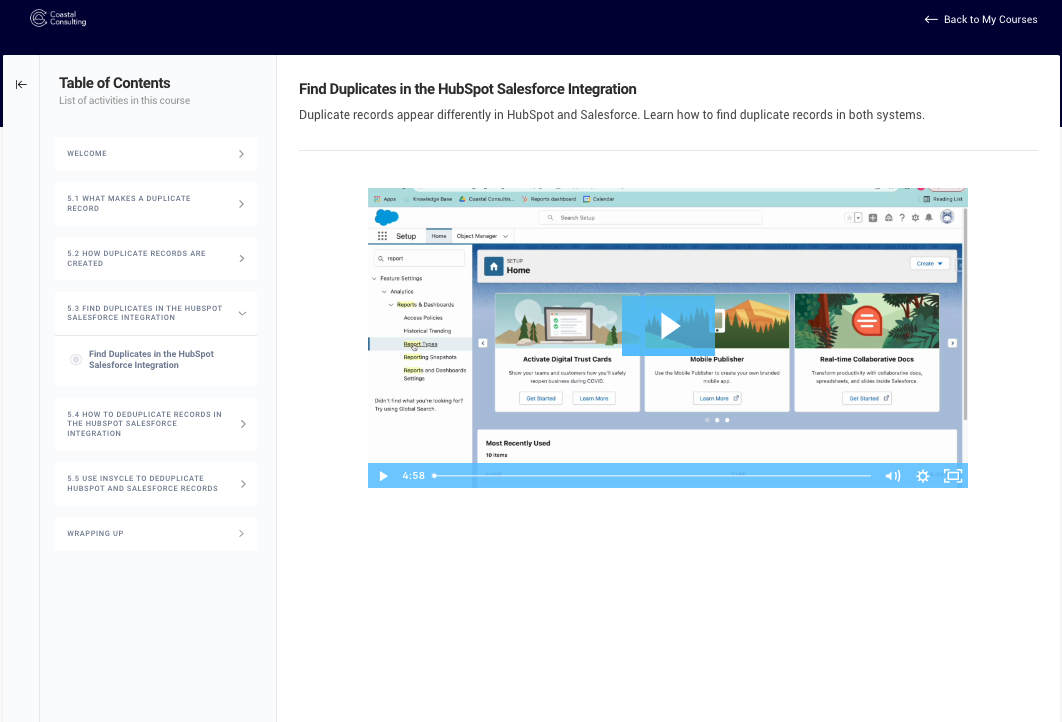
Task: Click the Coastal Consulting logo
Action: pyautogui.click(x=58, y=18)
